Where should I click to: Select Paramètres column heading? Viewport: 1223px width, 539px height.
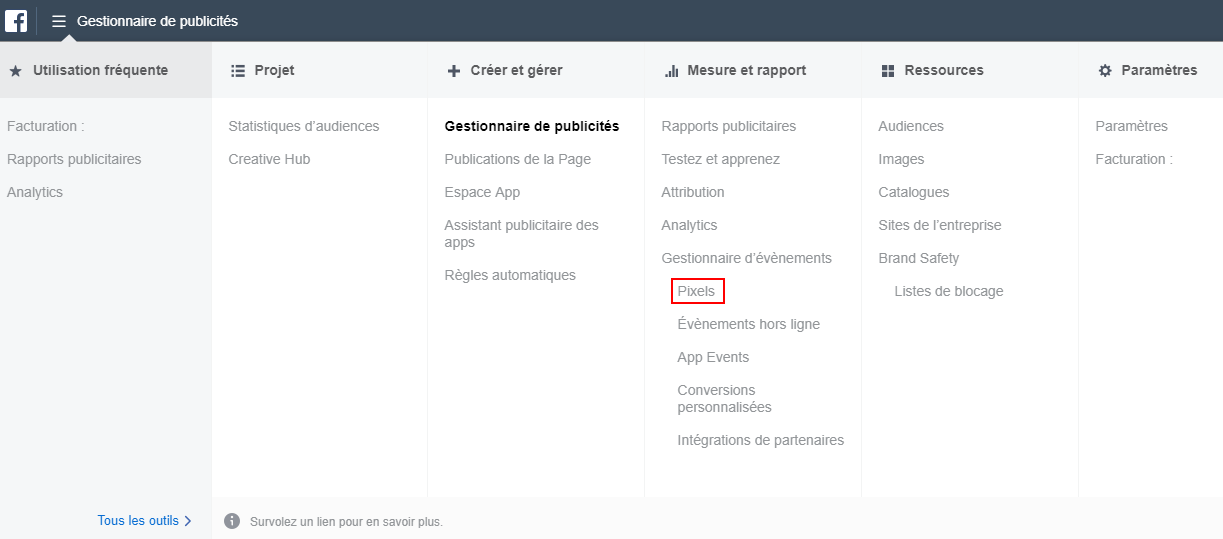[1159, 70]
